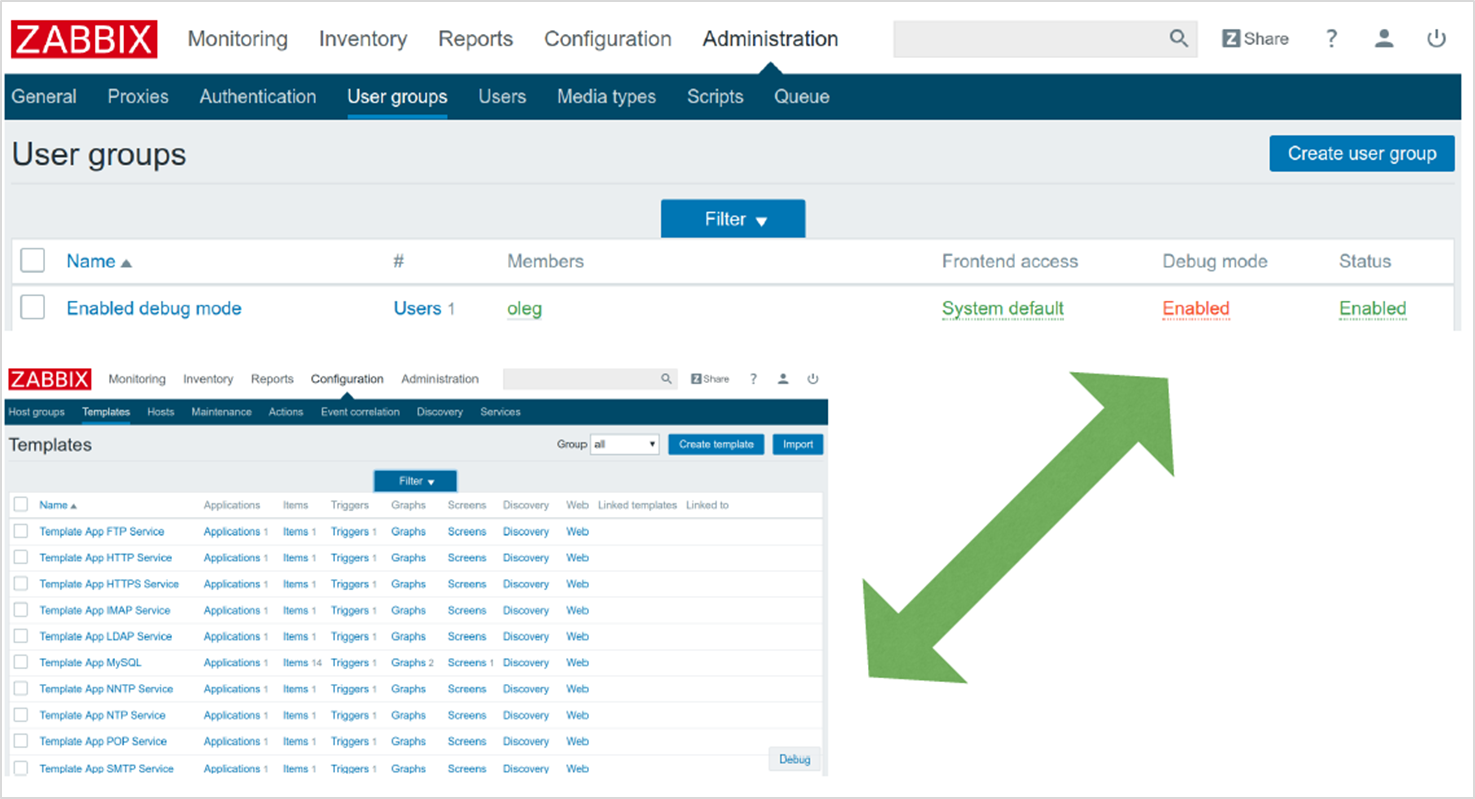Open Configuration menu in User groups window
1475x799 pixels.
pyautogui.click(x=608, y=39)
